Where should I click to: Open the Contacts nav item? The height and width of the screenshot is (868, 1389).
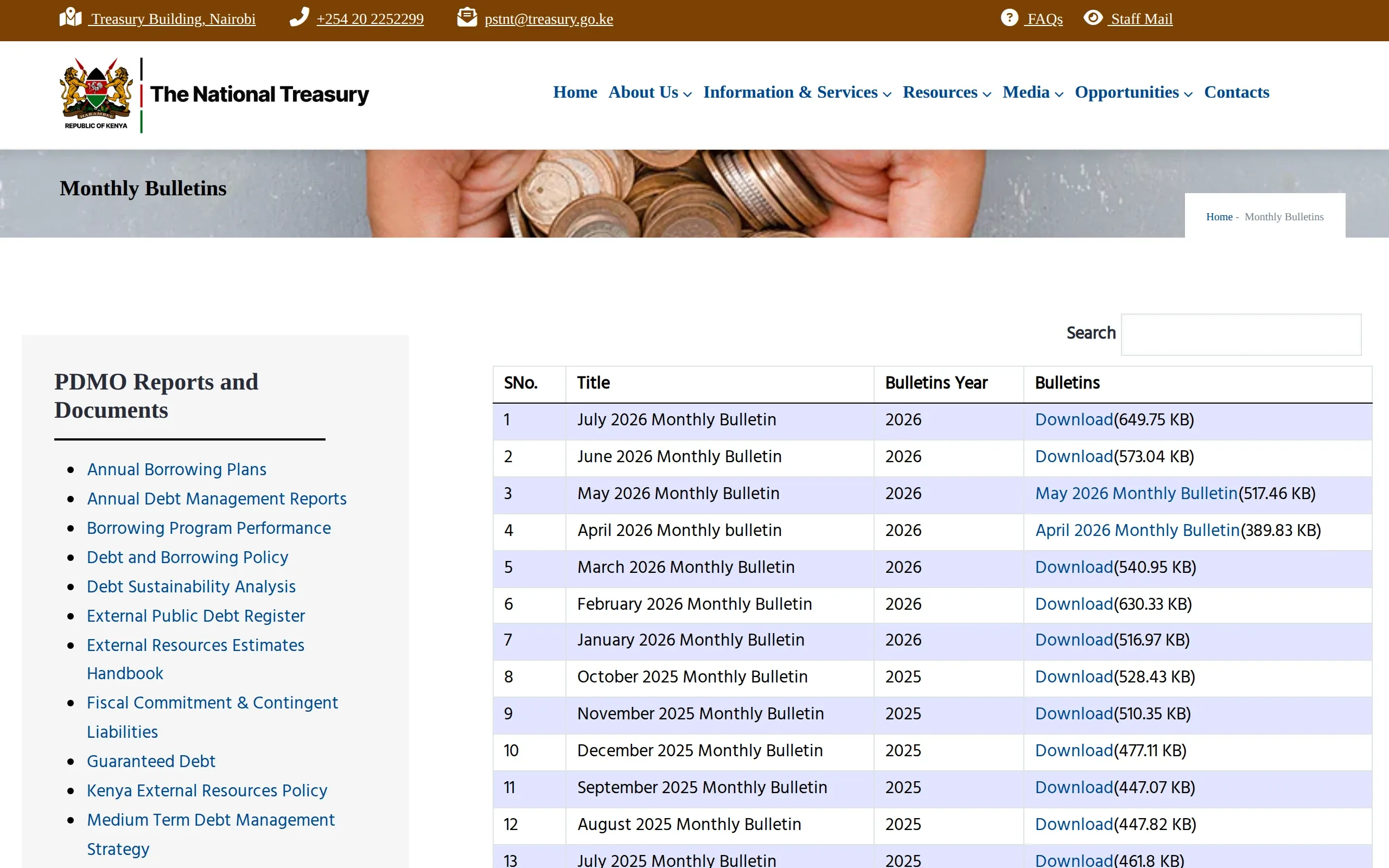pyautogui.click(x=1237, y=92)
